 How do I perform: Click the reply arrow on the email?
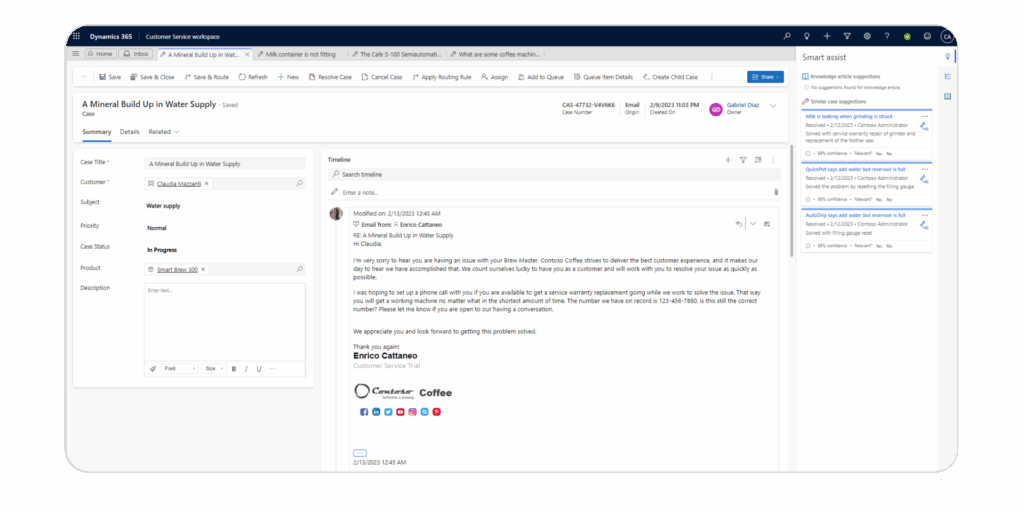[x=738, y=224]
